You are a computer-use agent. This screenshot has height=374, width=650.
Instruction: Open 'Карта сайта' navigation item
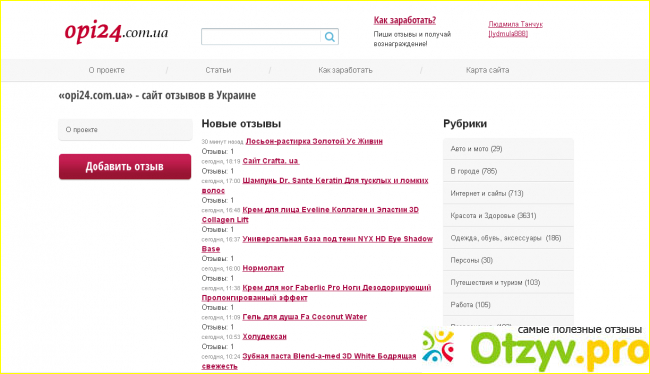488,70
